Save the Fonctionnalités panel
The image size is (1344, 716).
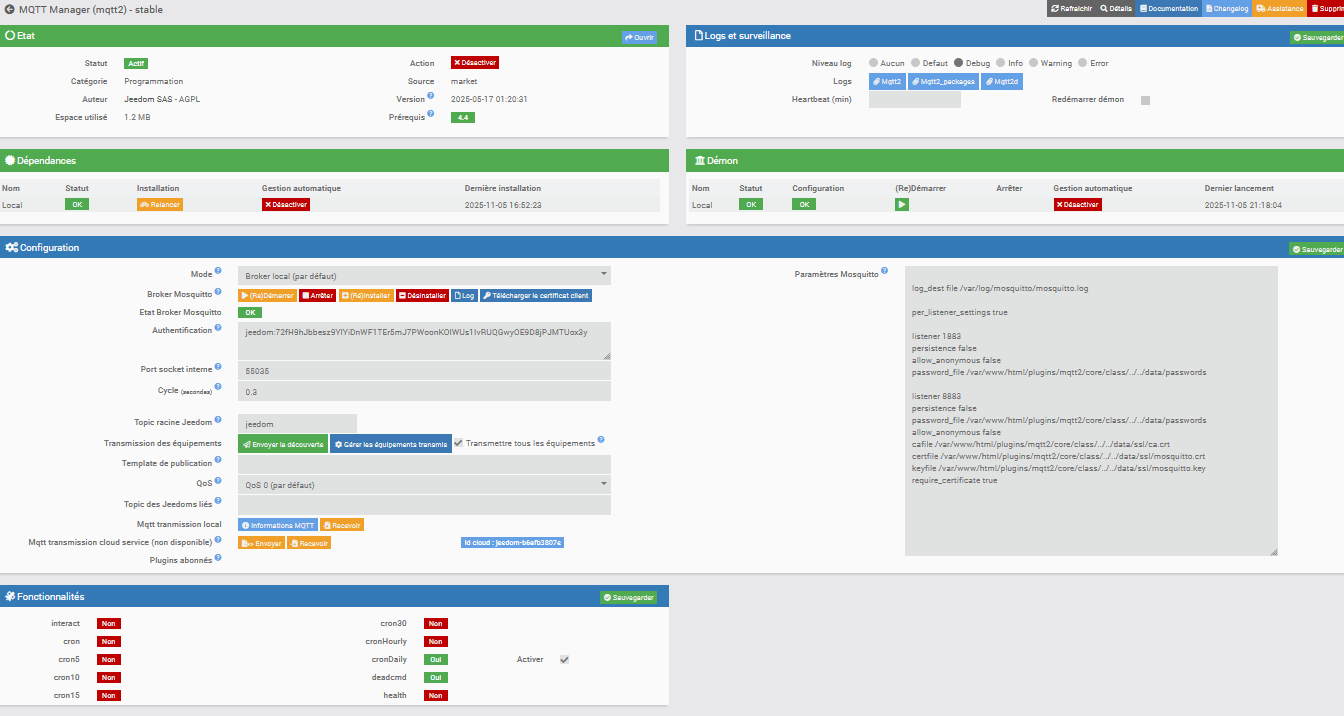[628, 597]
